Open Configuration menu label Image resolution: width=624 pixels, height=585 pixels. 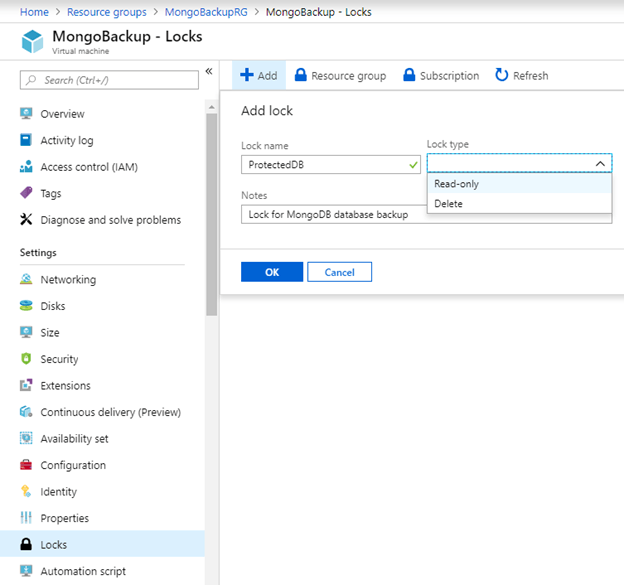(x=73, y=465)
